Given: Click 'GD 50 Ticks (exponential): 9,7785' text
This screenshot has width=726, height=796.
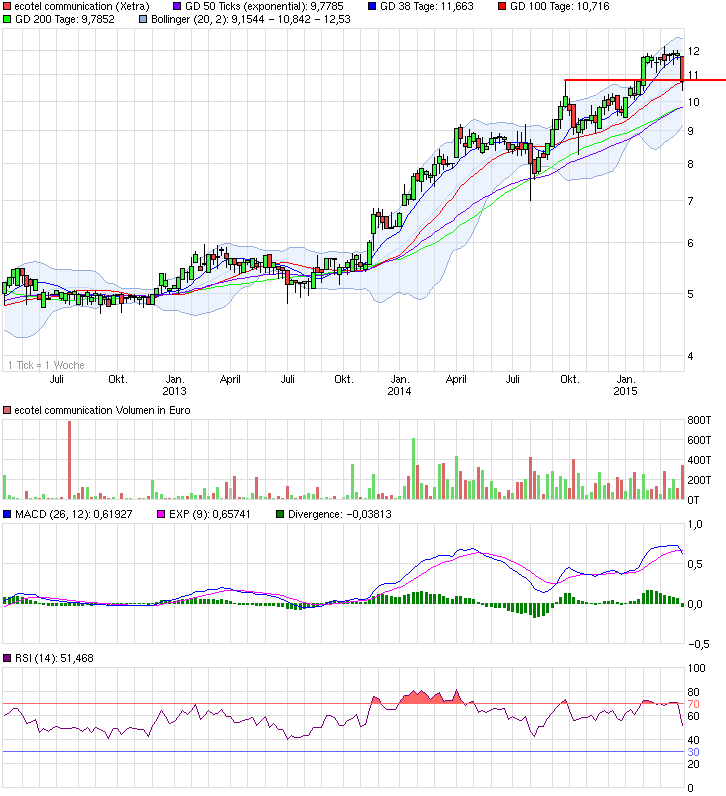Looking at the screenshot, I should click(264, 7).
